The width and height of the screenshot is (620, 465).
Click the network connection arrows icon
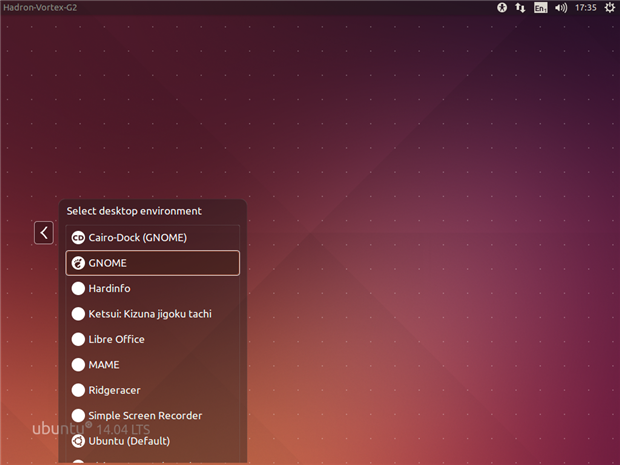pyautogui.click(x=520, y=8)
